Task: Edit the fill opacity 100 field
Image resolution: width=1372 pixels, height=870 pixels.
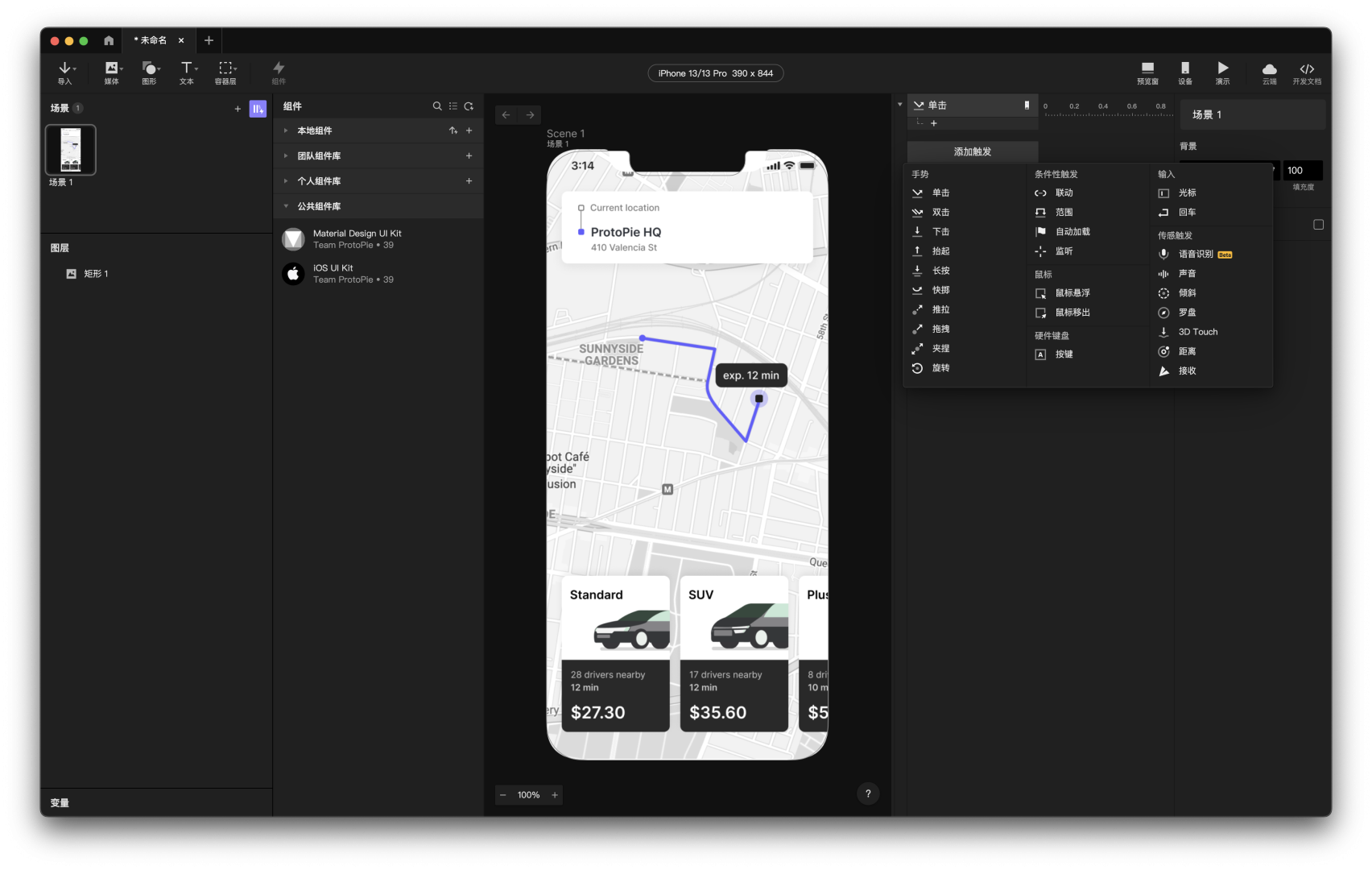Action: coord(1302,171)
